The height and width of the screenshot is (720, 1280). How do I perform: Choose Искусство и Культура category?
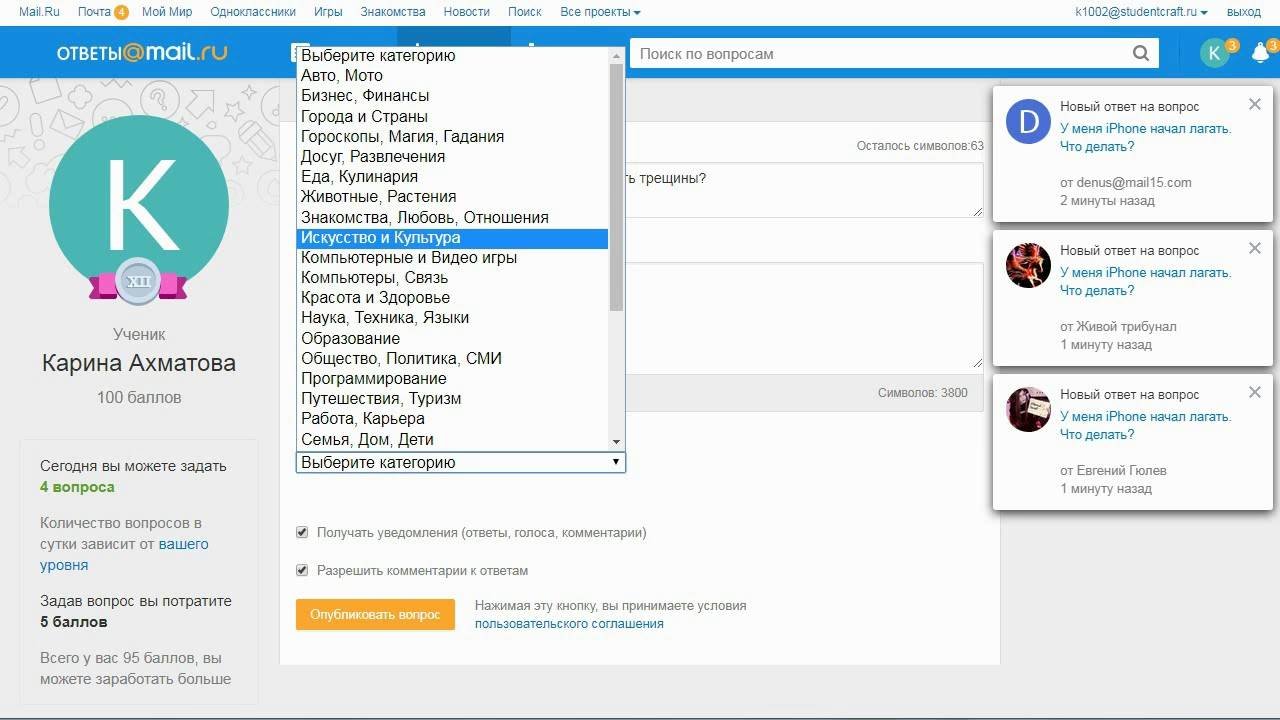click(453, 238)
